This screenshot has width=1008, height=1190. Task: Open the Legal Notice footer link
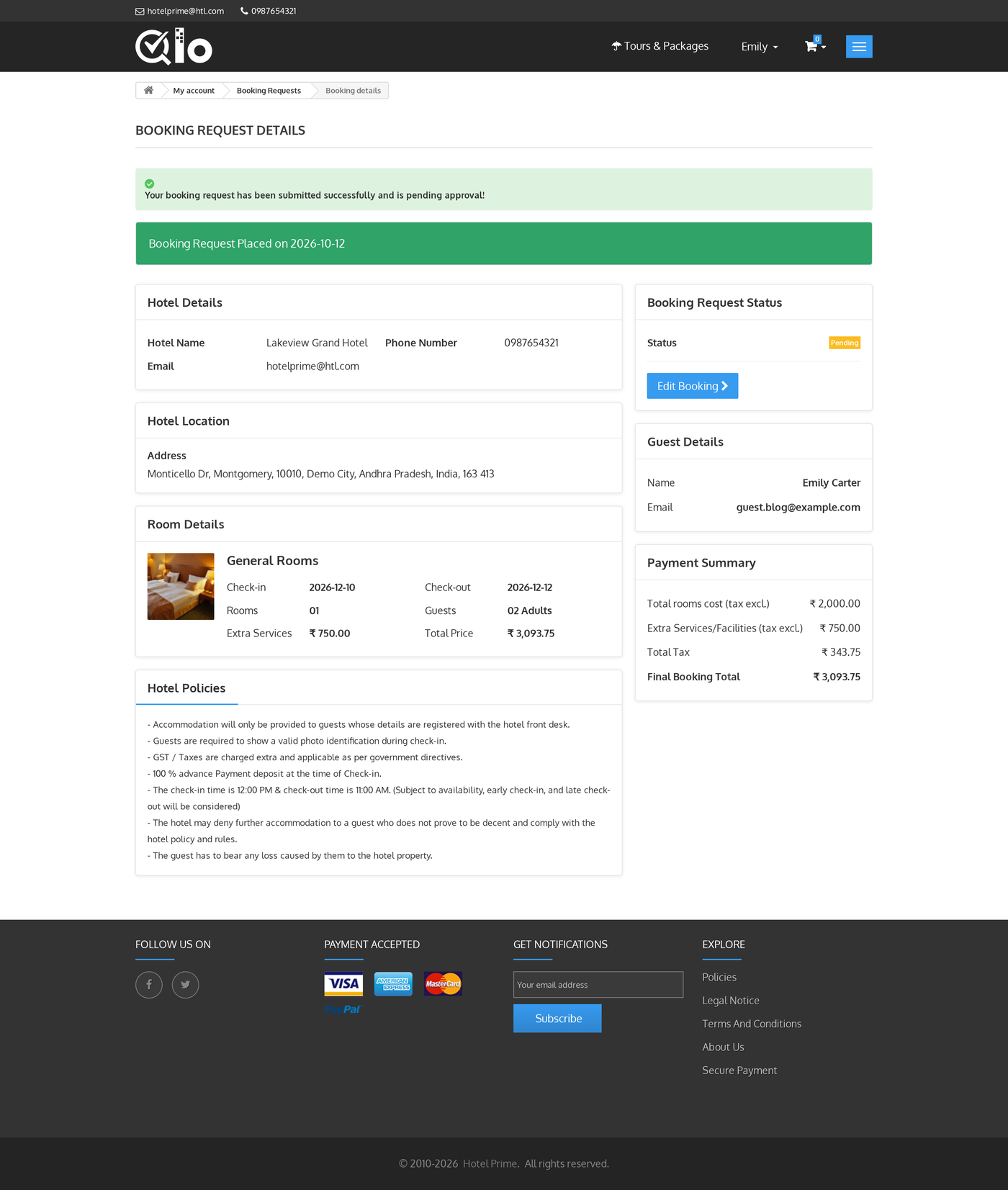tap(731, 1001)
